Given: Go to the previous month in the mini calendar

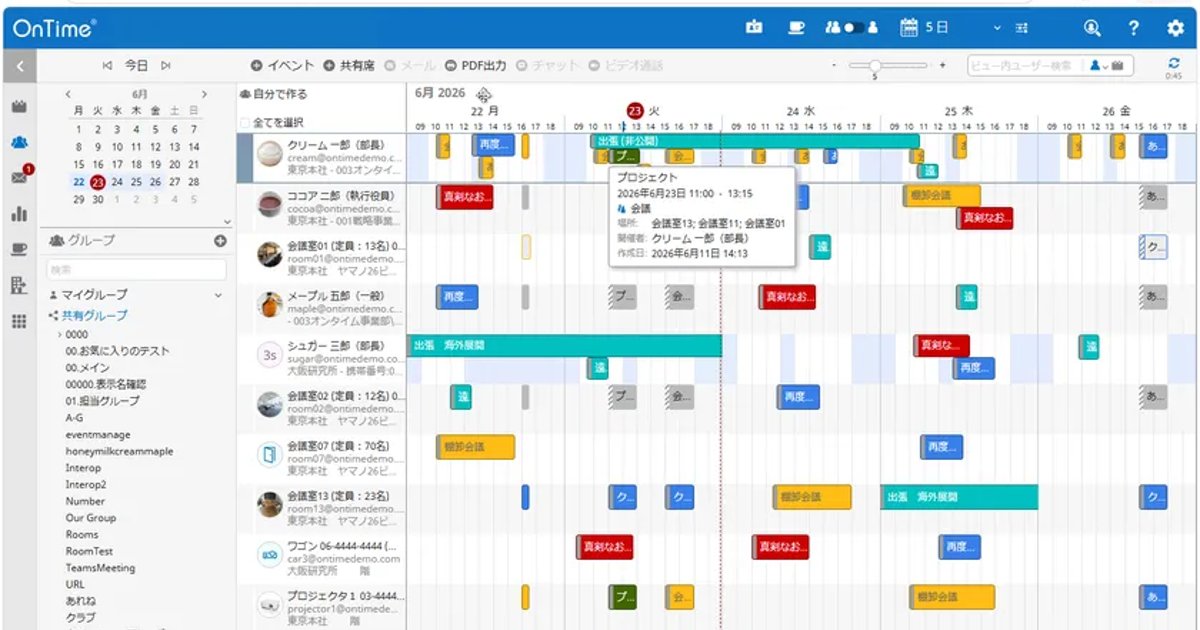Looking at the screenshot, I should [x=68, y=94].
